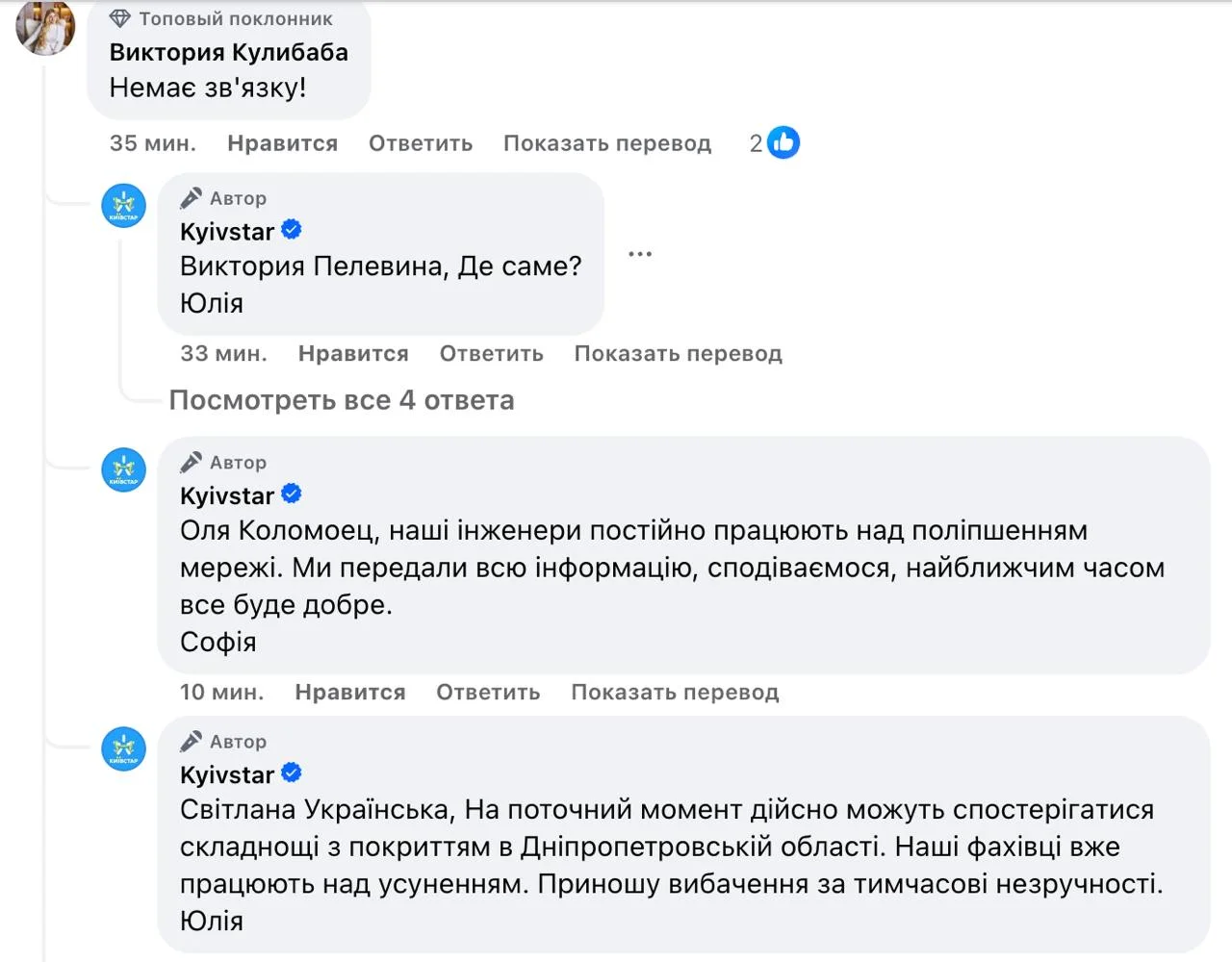Screen dimensions: 1232x962
Task: Like Виктория Кулибаба's comment with Нравится
Action: click(x=282, y=143)
